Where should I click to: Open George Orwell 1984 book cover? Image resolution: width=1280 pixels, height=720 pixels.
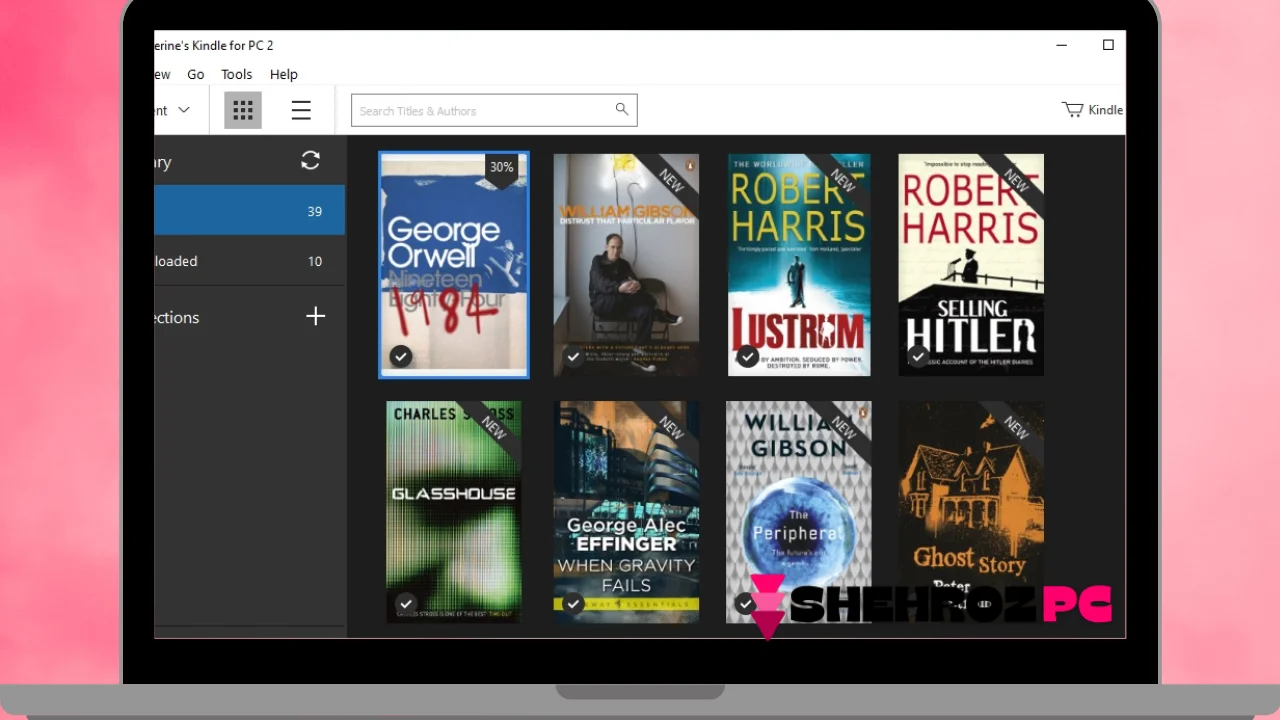coord(454,265)
